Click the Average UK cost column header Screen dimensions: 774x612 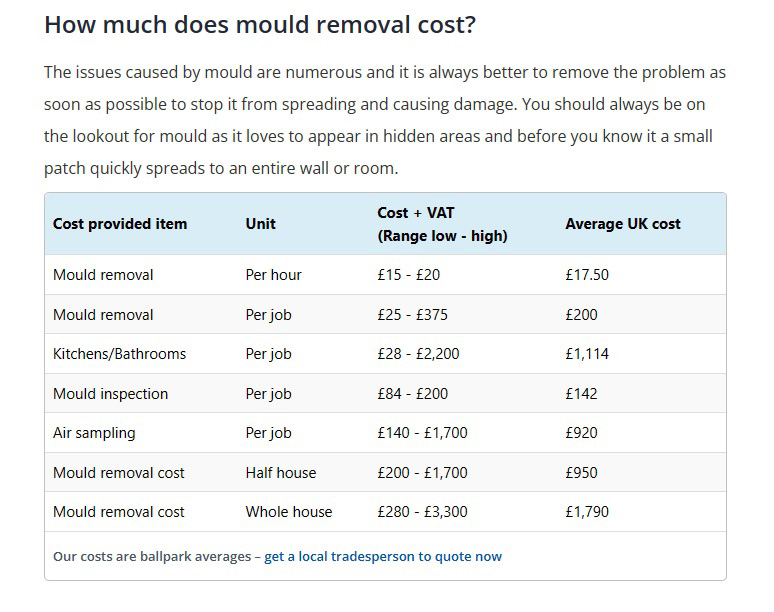click(622, 224)
